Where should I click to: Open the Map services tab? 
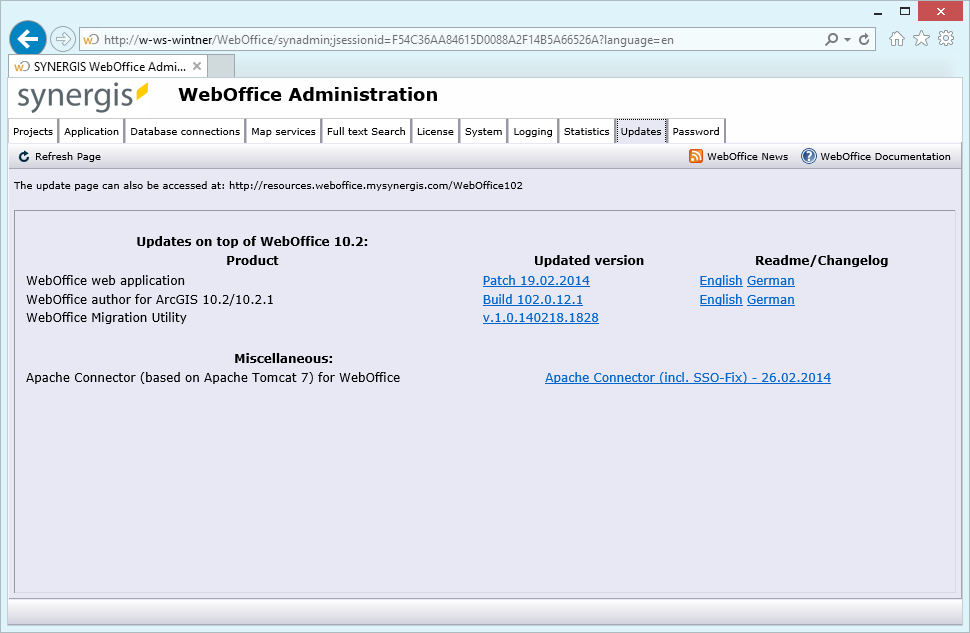click(283, 131)
